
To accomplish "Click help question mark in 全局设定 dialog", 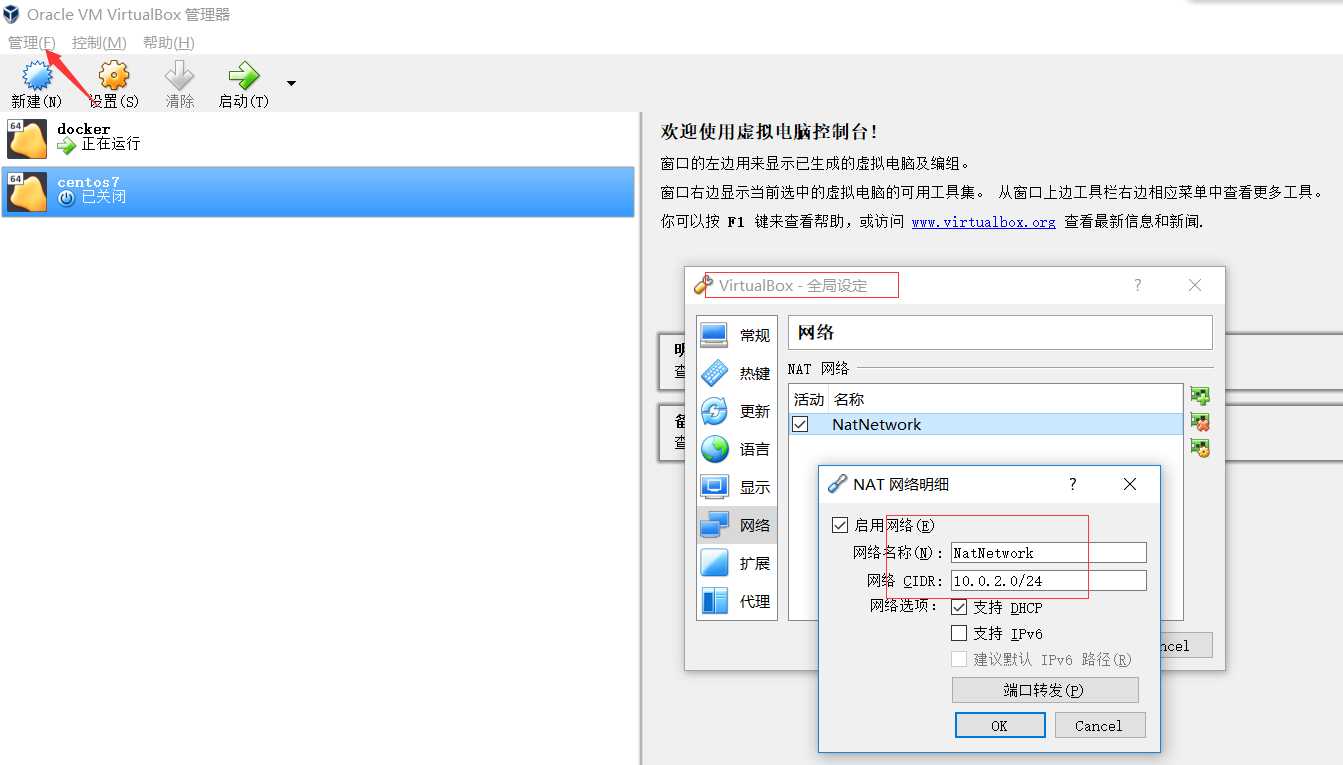I will click(x=1137, y=285).
